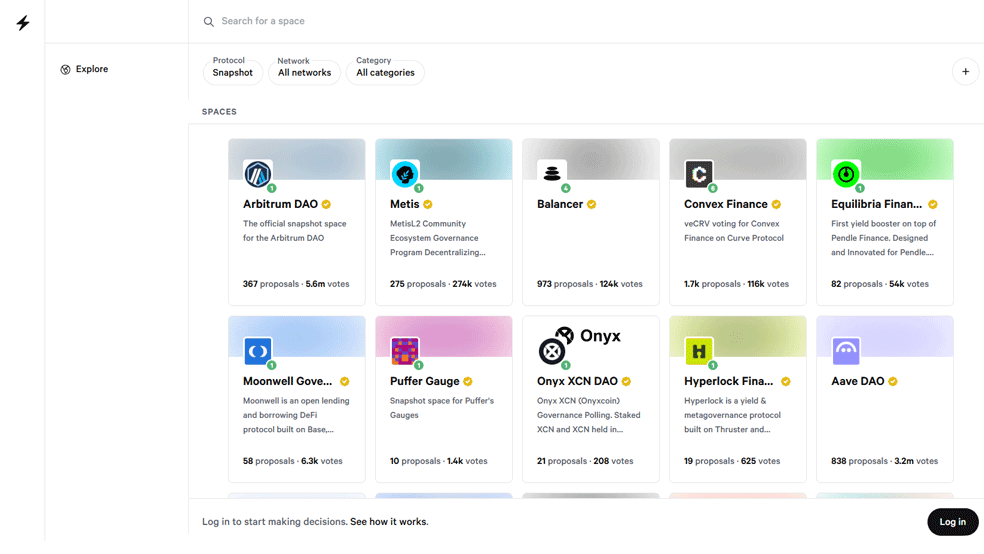Image resolution: width=984 pixels, height=554 pixels.
Task: Open the See how it works link
Action: tap(389, 522)
